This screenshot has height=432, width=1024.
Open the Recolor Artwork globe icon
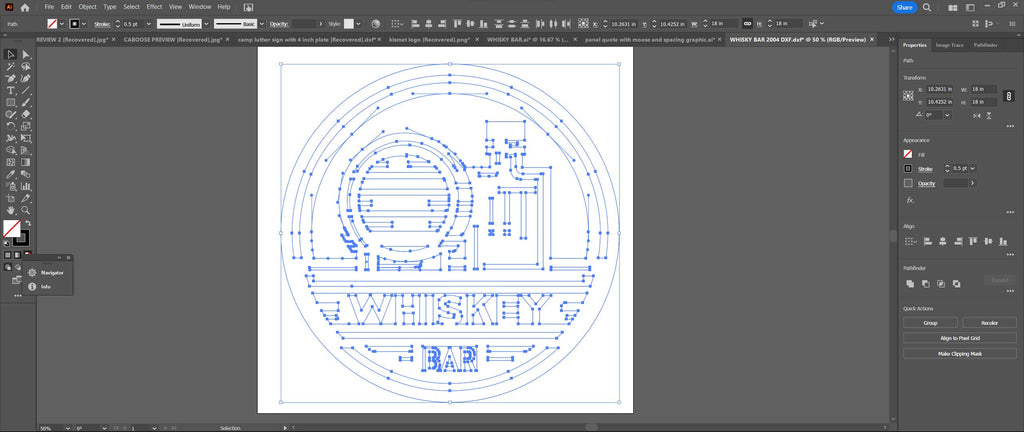click(376, 23)
